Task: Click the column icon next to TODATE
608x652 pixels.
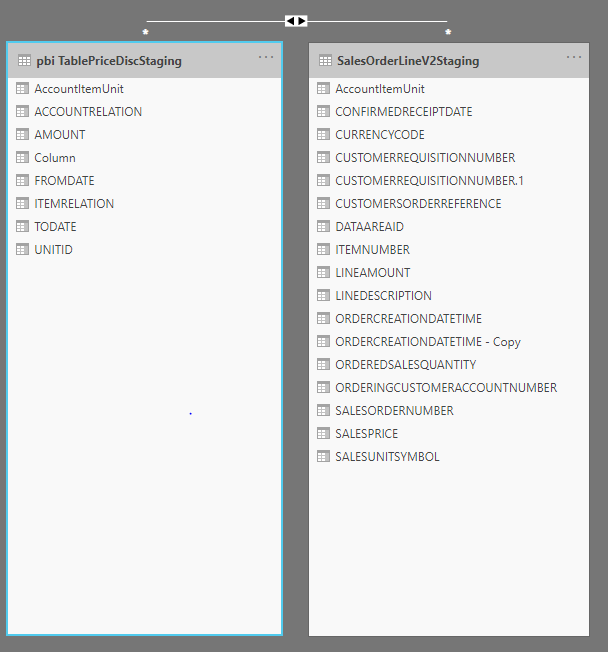Action: (x=22, y=226)
